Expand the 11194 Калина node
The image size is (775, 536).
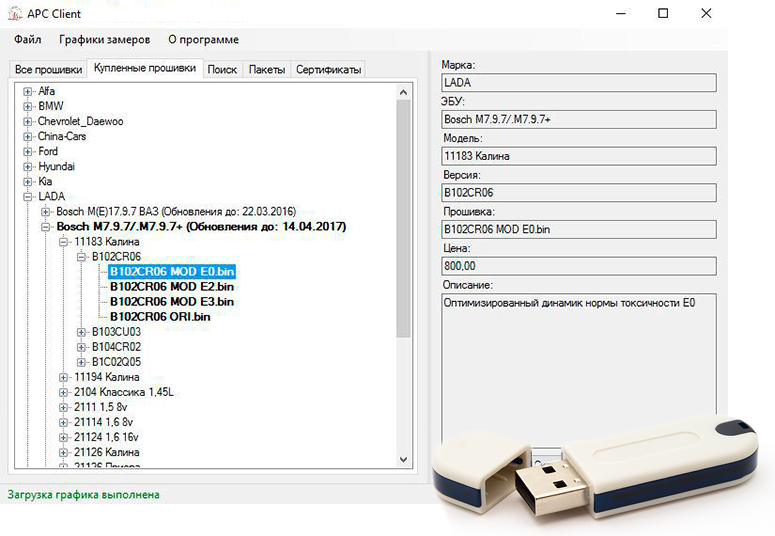[63, 378]
